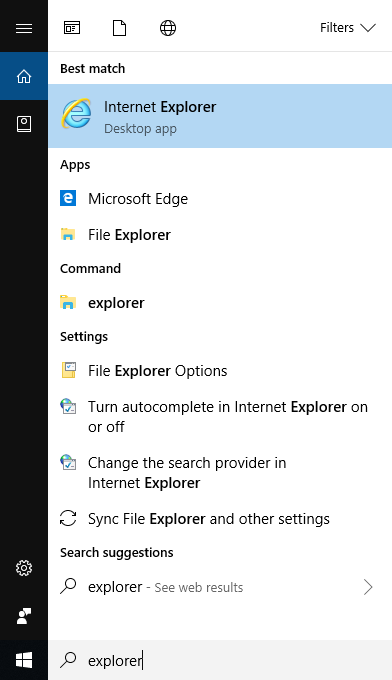This screenshot has height=680, width=392.
Task: Open the hamburger menu in the sidebar
Action: [x=24, y=28]
